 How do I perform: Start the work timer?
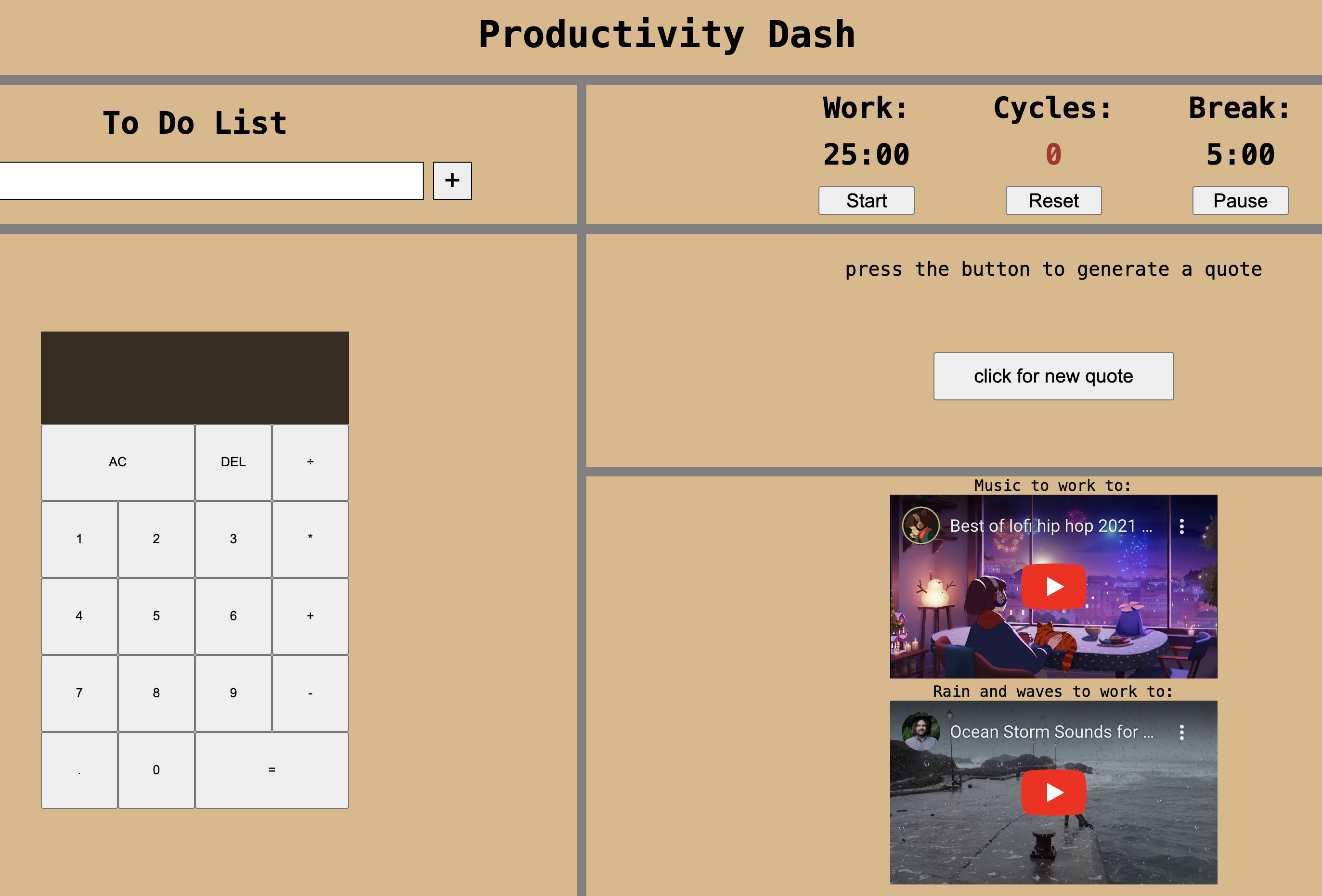tap(867, 201)
